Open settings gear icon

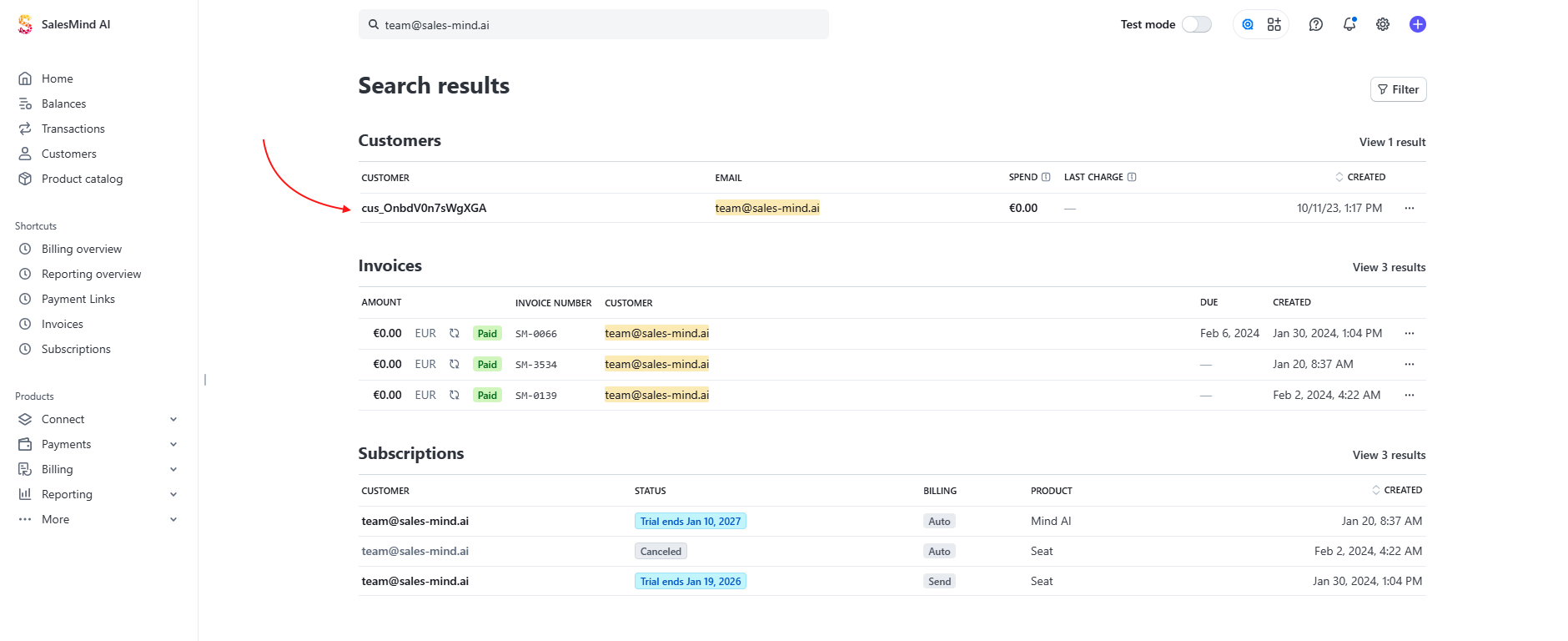click(x=1382, y=24)
